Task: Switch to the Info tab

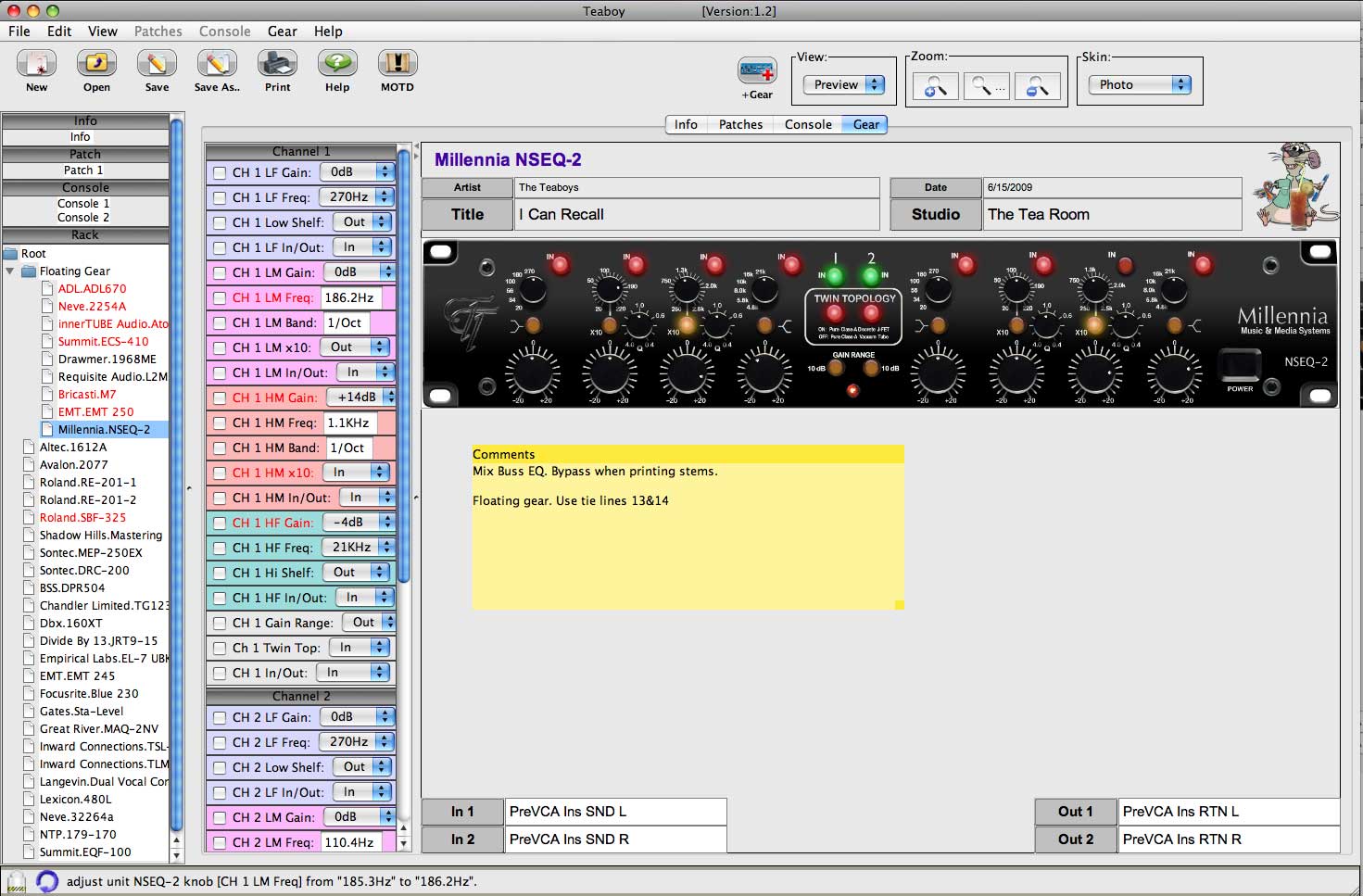Action: pyautogui.click(x=686, y=124)
